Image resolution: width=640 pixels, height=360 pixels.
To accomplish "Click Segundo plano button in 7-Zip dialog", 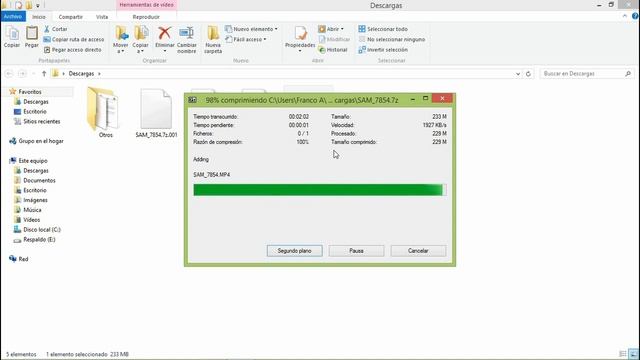I will 295,251.
